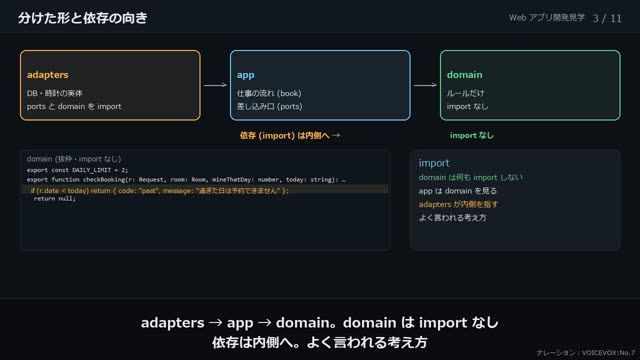Click the highlighted if (r.date < today) line
The width and height of the screenshot is (640, 360).
(x=205, y=190)
